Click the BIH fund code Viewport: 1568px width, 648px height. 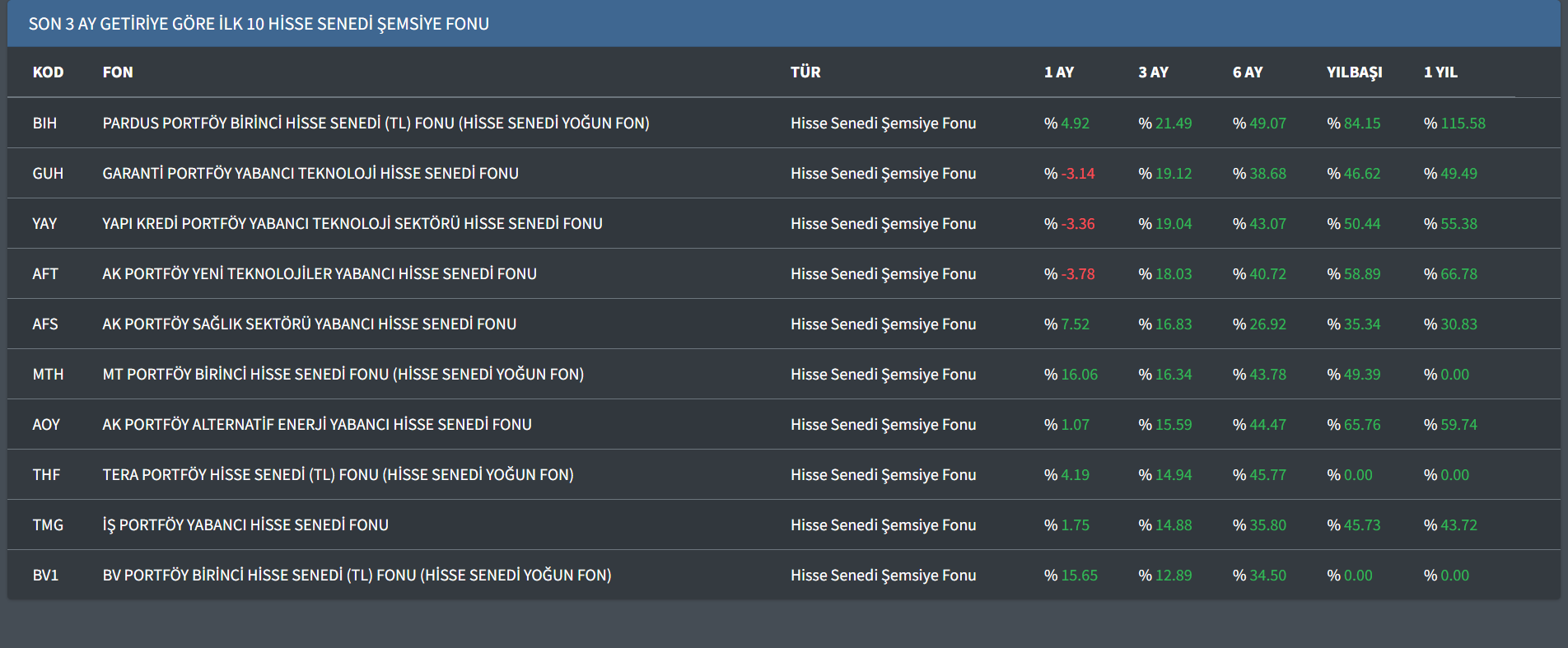44,124
